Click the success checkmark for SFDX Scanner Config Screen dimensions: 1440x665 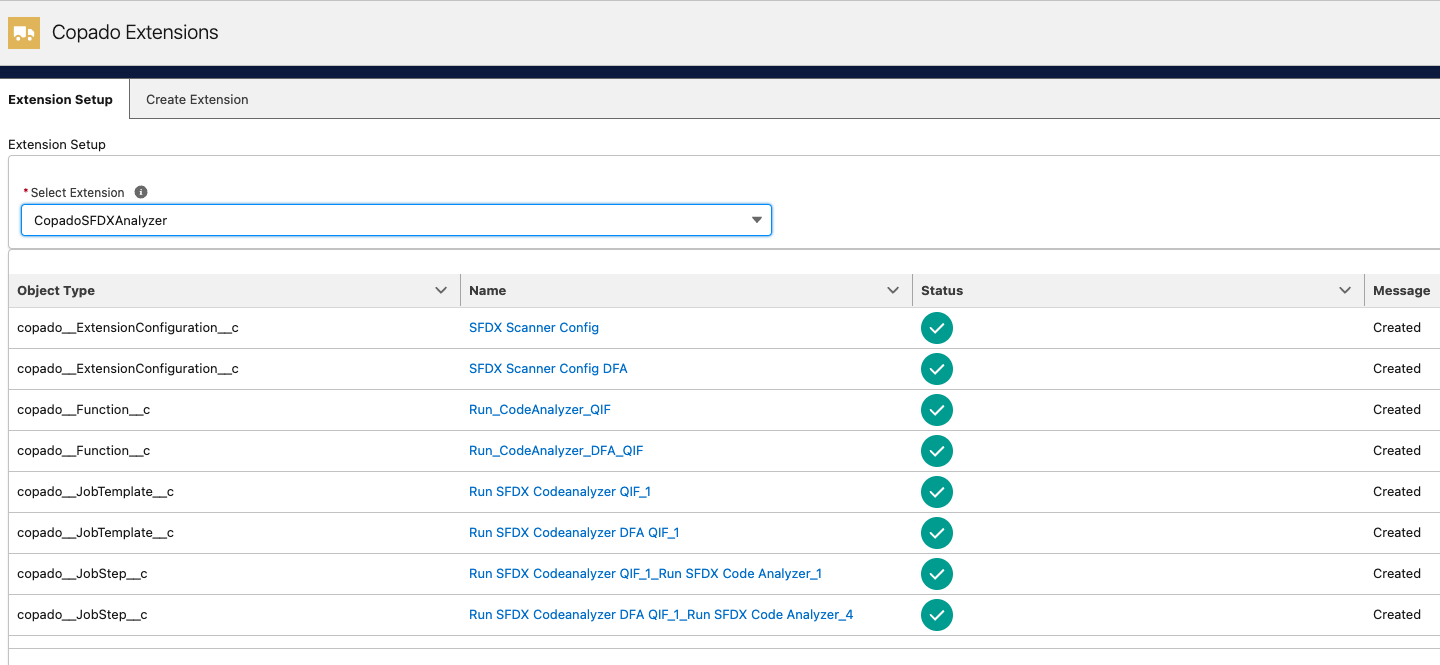point(937,328)
